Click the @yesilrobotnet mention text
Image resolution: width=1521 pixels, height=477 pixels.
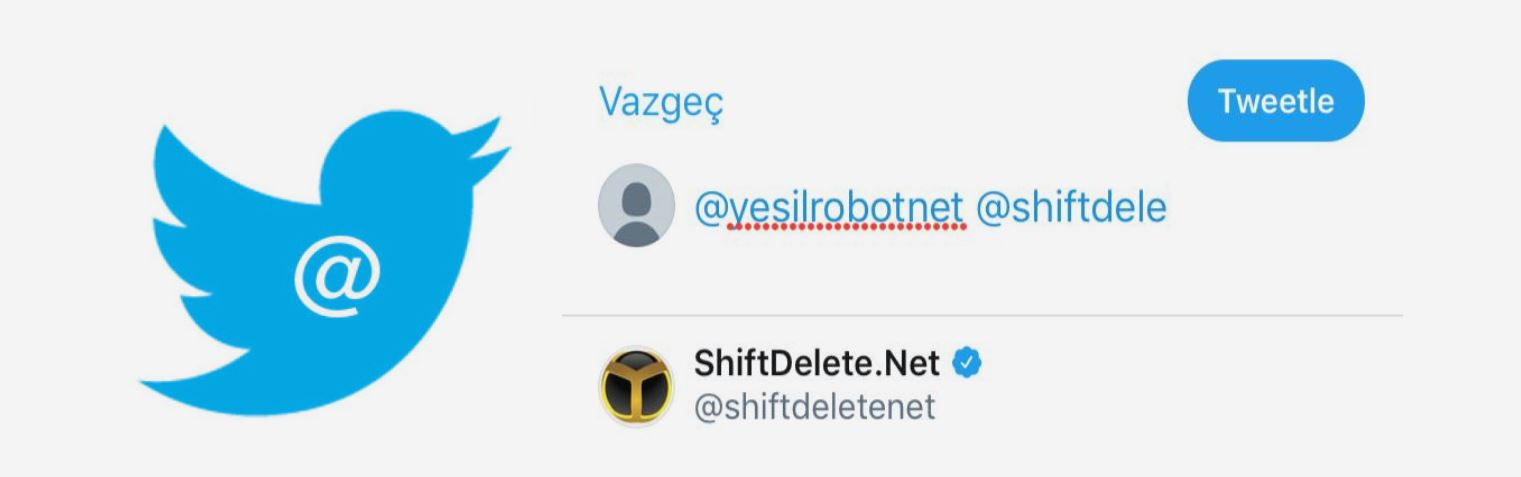coord(830,207)
